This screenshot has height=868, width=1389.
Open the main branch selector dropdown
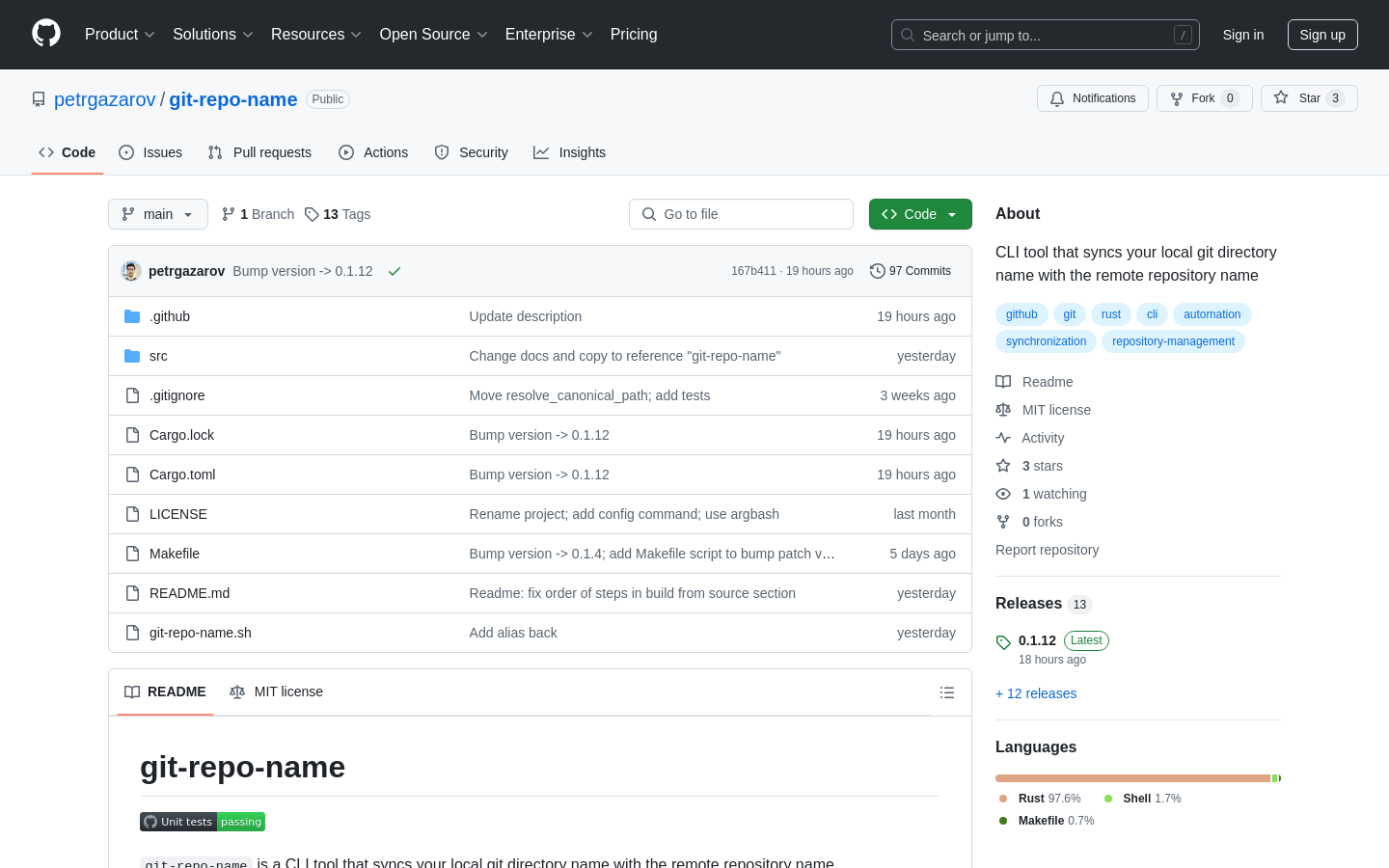coord(158,214)
